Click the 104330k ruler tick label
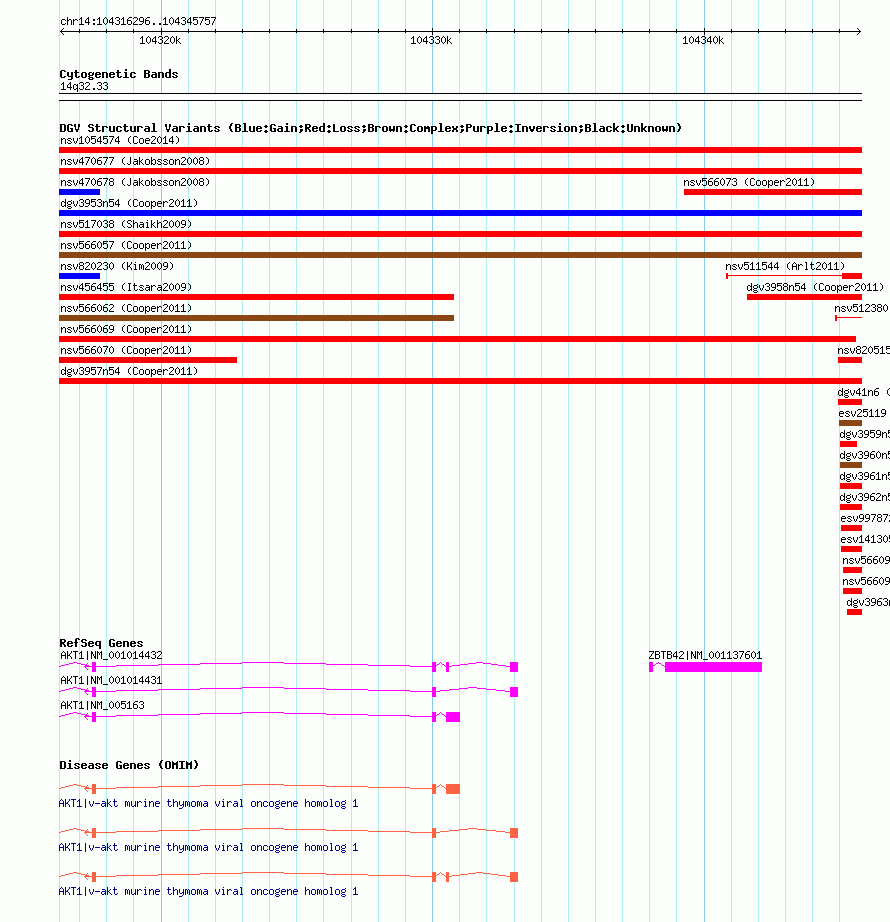The height and width of the screenshot is (922, 890). (431, 41)
